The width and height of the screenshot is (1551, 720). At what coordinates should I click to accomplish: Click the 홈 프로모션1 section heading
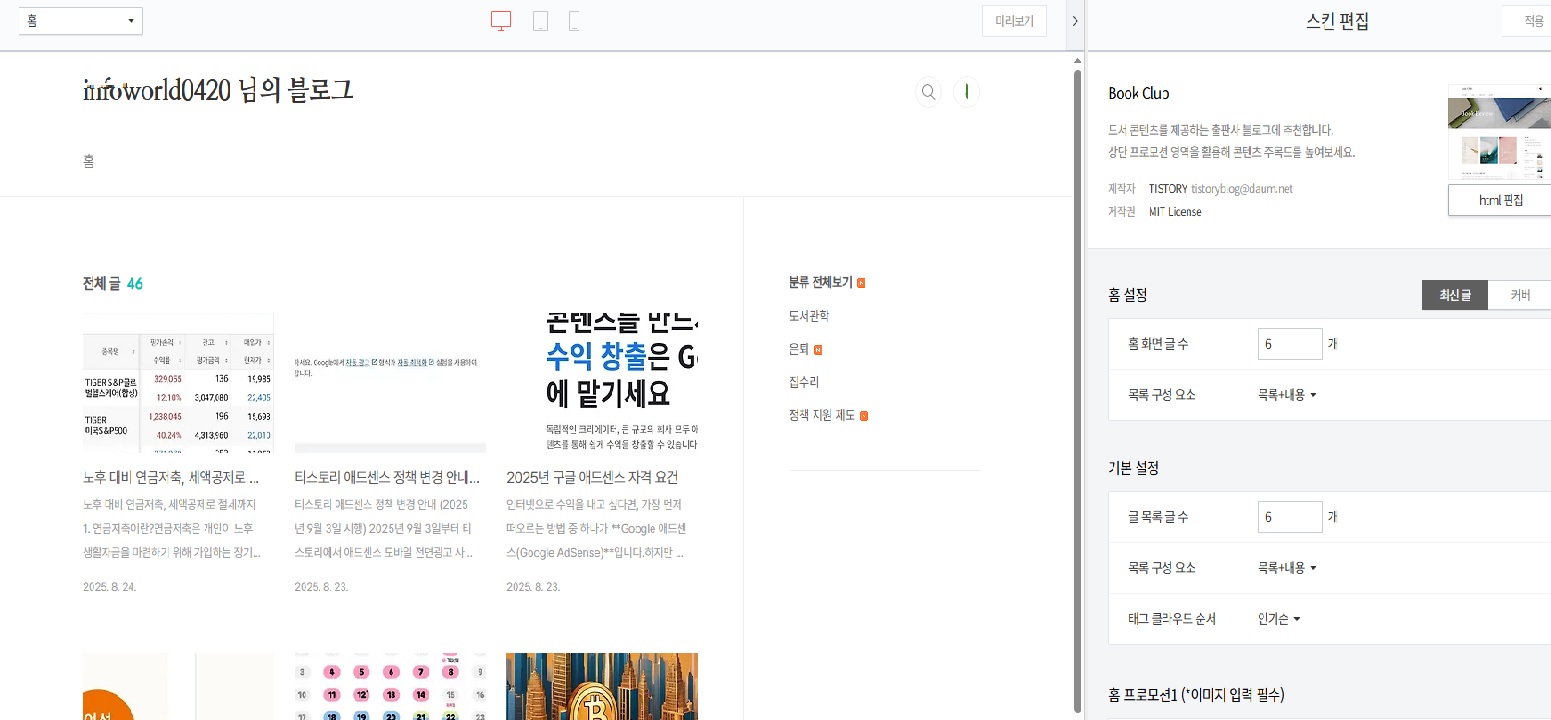1196,695
